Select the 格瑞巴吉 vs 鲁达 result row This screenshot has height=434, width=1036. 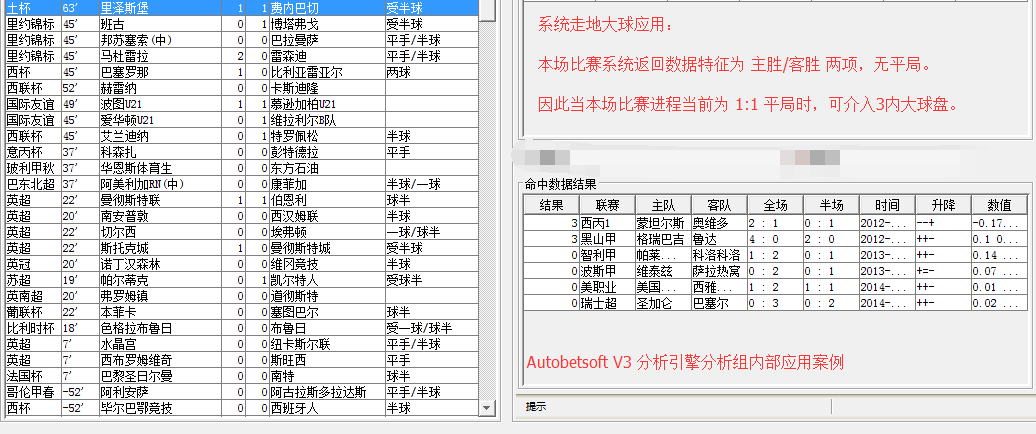(x=770, y=239)
